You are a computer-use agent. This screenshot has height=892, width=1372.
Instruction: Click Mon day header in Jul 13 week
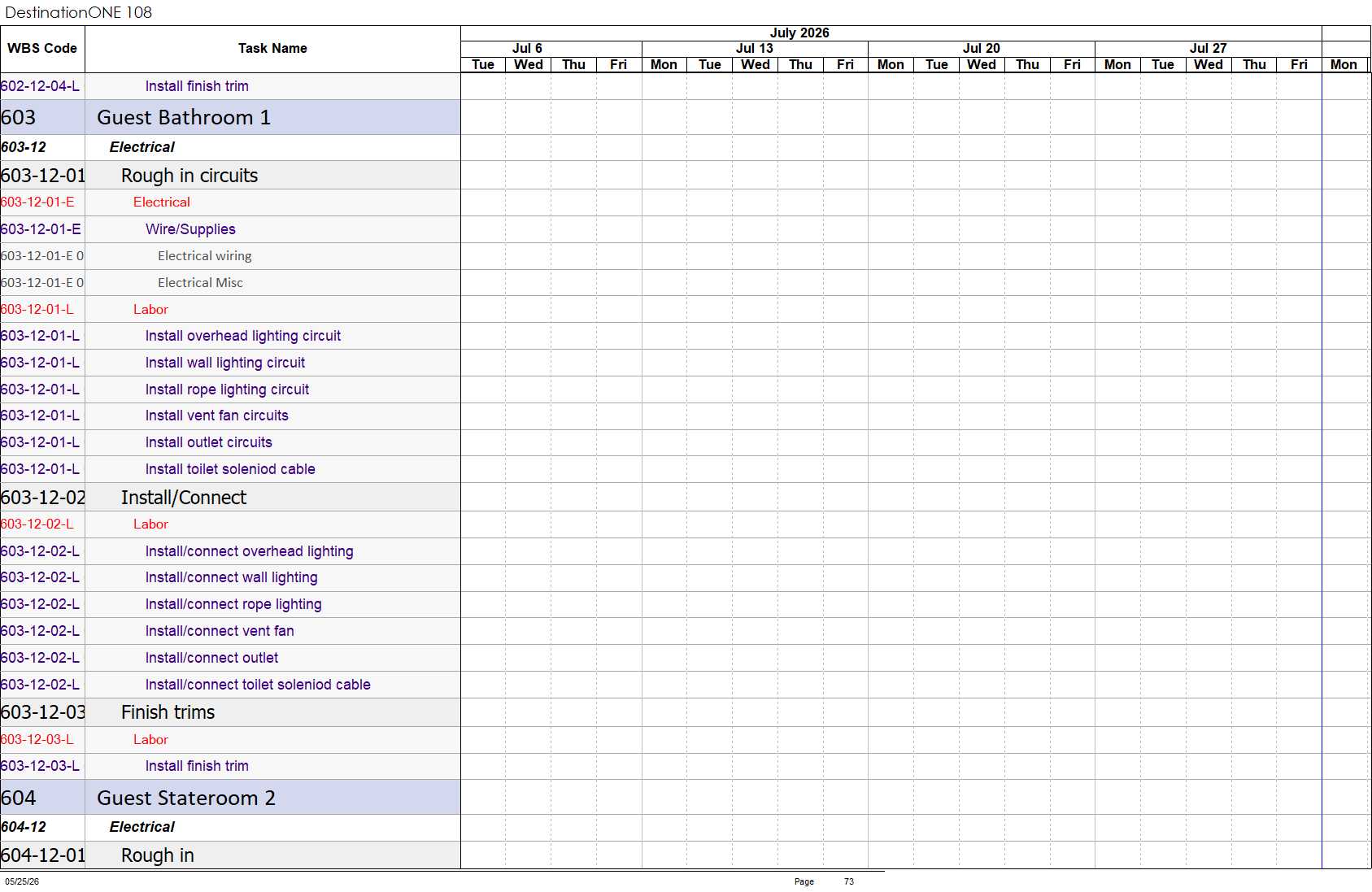point(664,64)
